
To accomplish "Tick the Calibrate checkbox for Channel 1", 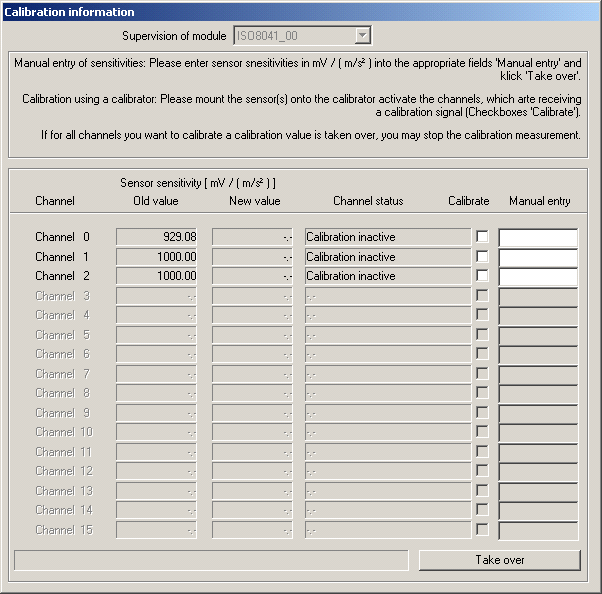I will tap(482, 257).
